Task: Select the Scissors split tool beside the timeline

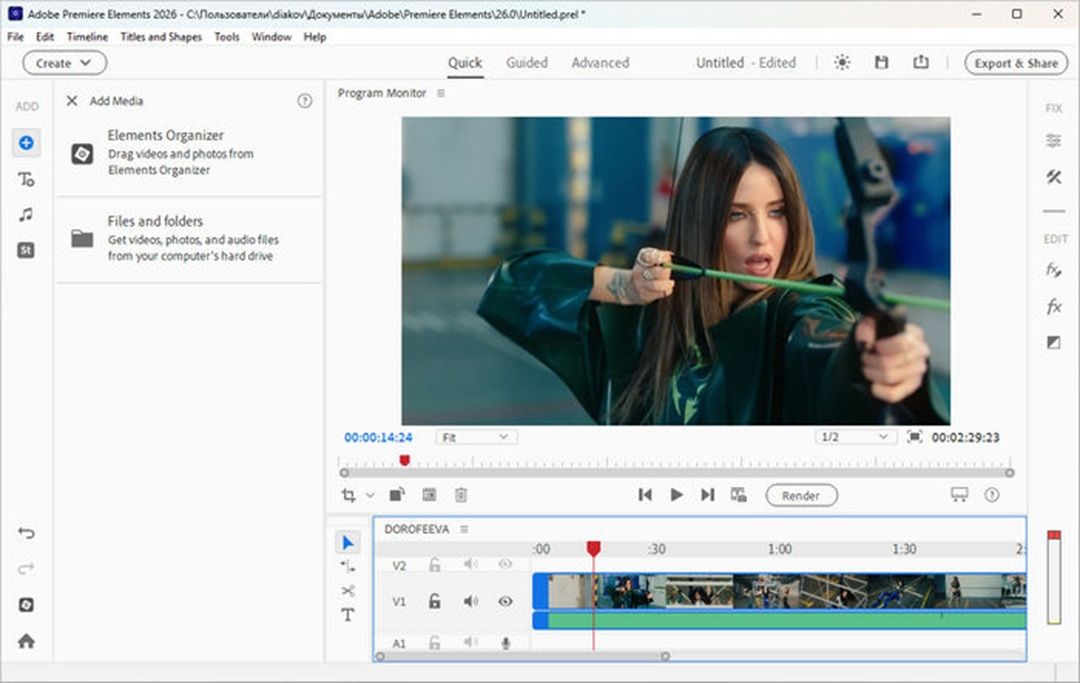Action: 348,590
